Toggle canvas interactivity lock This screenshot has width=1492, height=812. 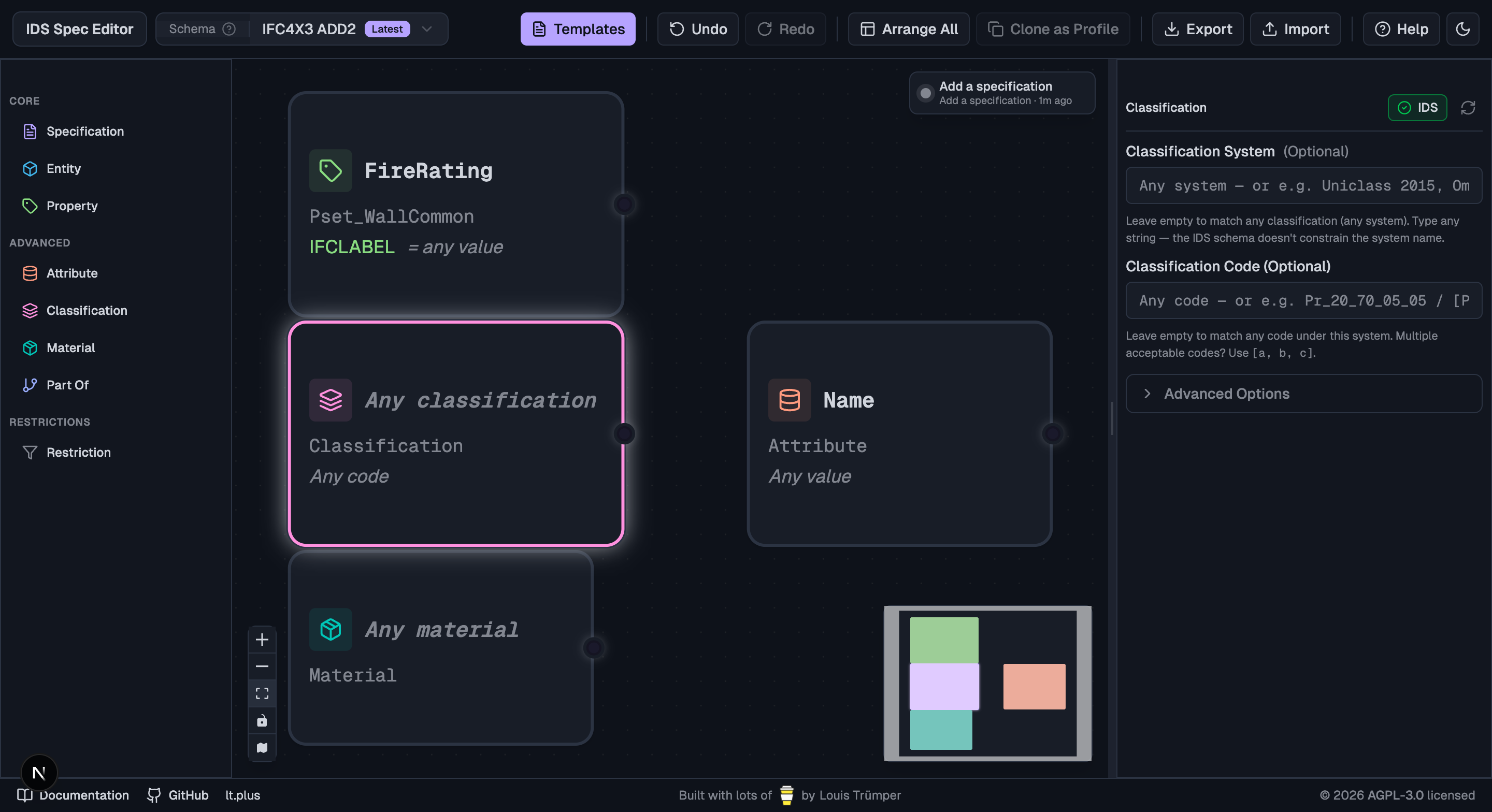pyautogui.click(x=262, y=720)
